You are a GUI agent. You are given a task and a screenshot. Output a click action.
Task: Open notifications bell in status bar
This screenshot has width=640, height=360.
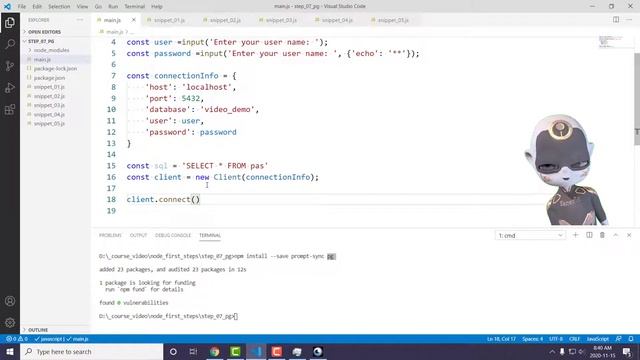631,339
